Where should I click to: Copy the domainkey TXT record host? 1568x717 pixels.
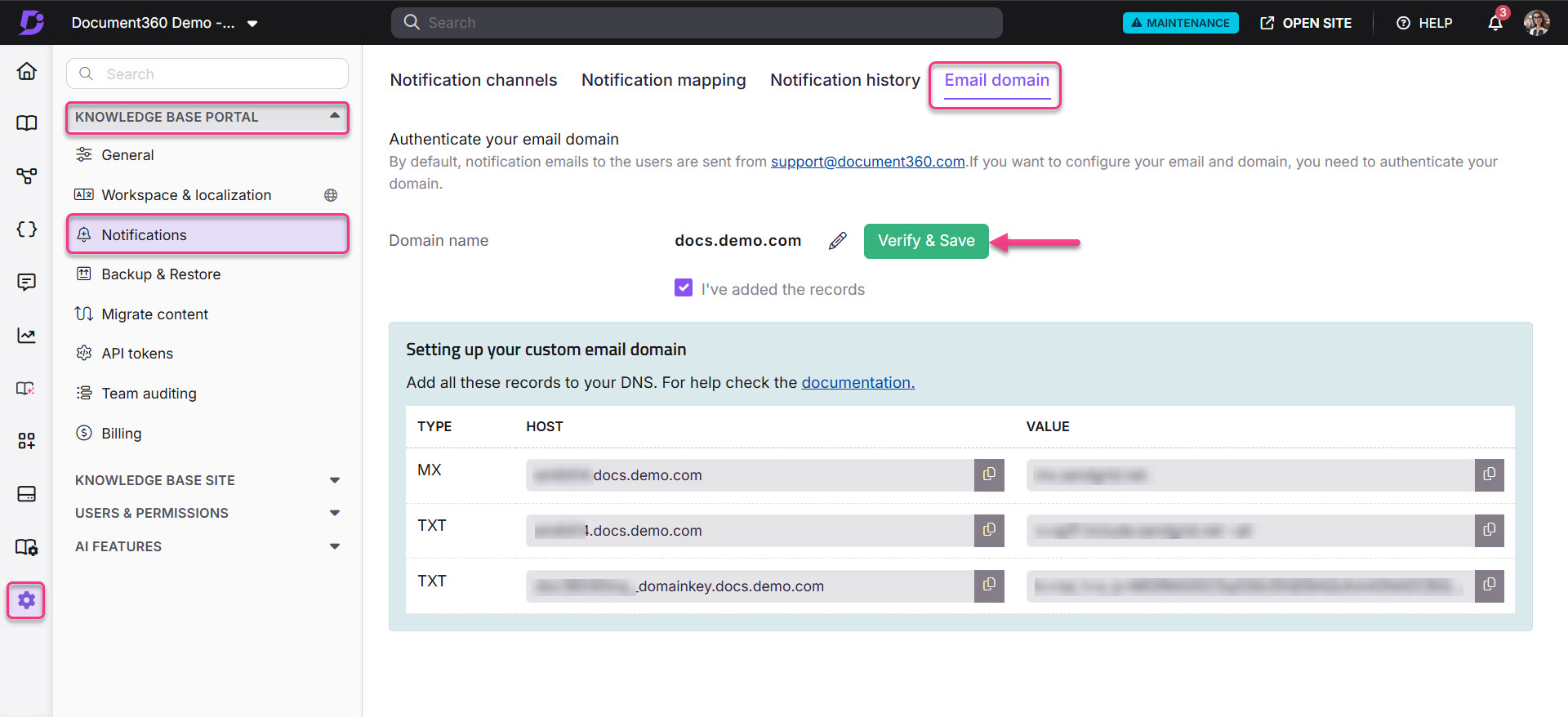pos(989,586)
